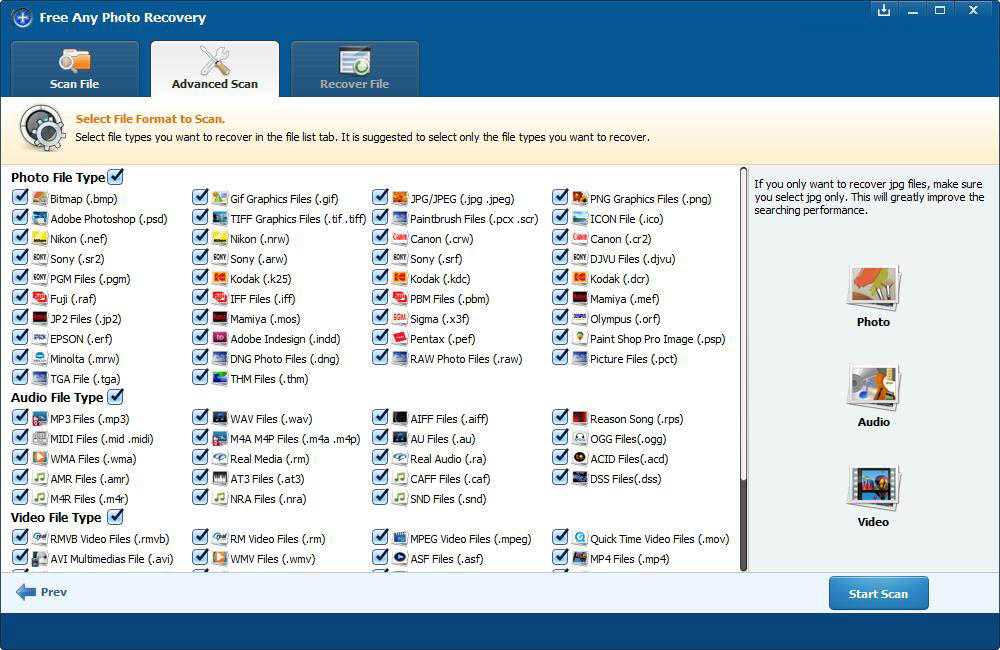This screenshot has height=650, width=1000.
Task: Click the Audio category icon in sidebar
Action: click(873, 389)
